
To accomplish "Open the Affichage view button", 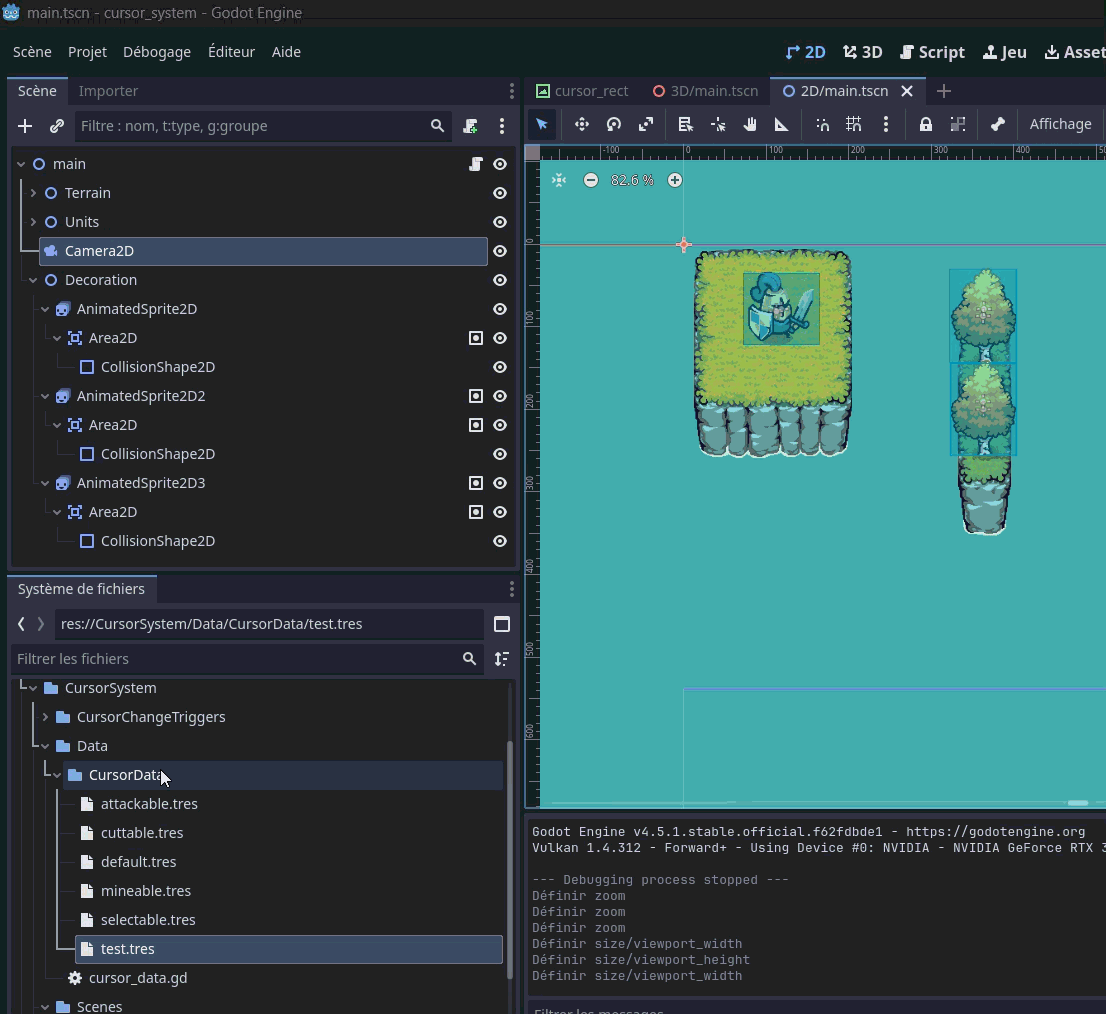I will pos(1060,124).
